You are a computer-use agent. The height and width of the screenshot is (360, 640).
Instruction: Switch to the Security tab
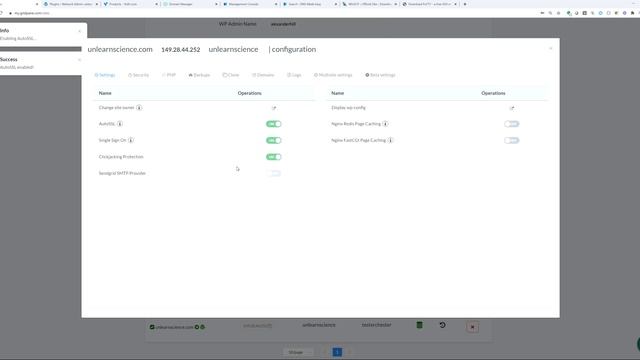138,75
